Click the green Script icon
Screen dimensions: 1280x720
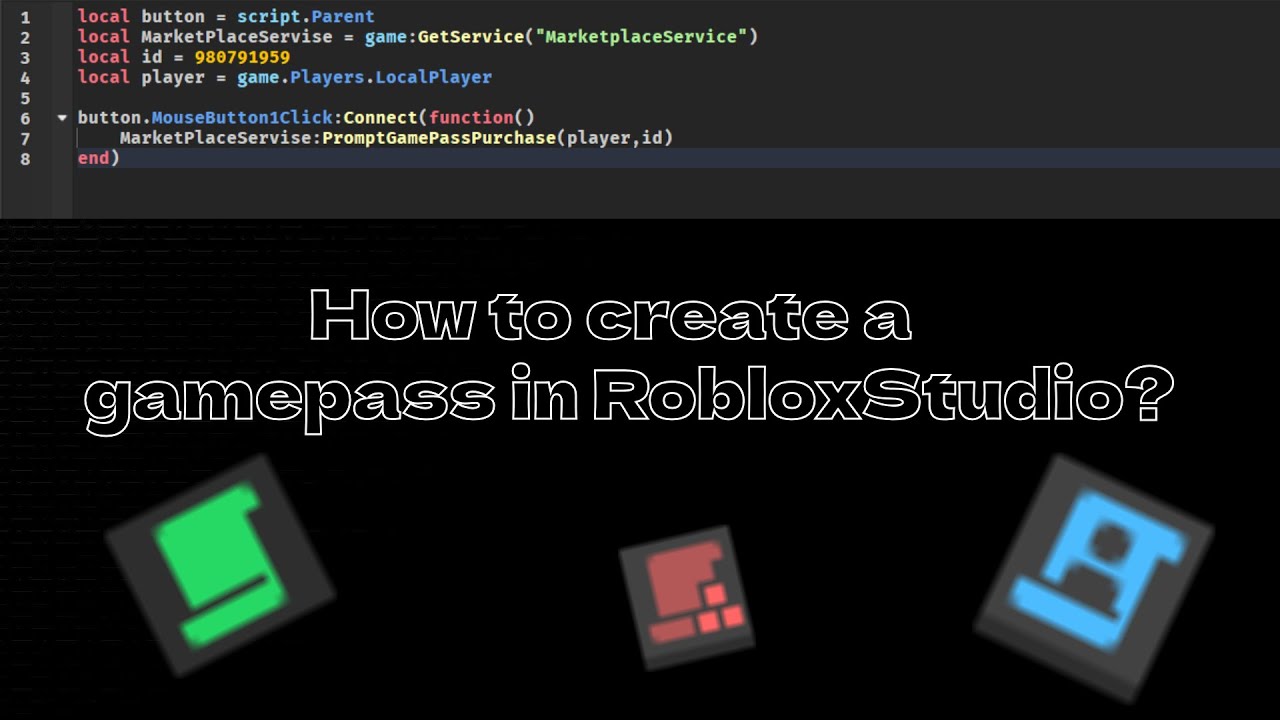[220, 566]
